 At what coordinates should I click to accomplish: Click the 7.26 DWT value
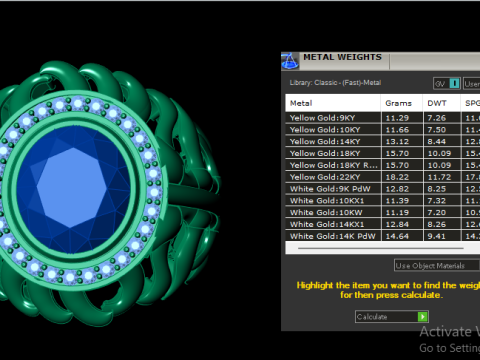tap(436, 118)
